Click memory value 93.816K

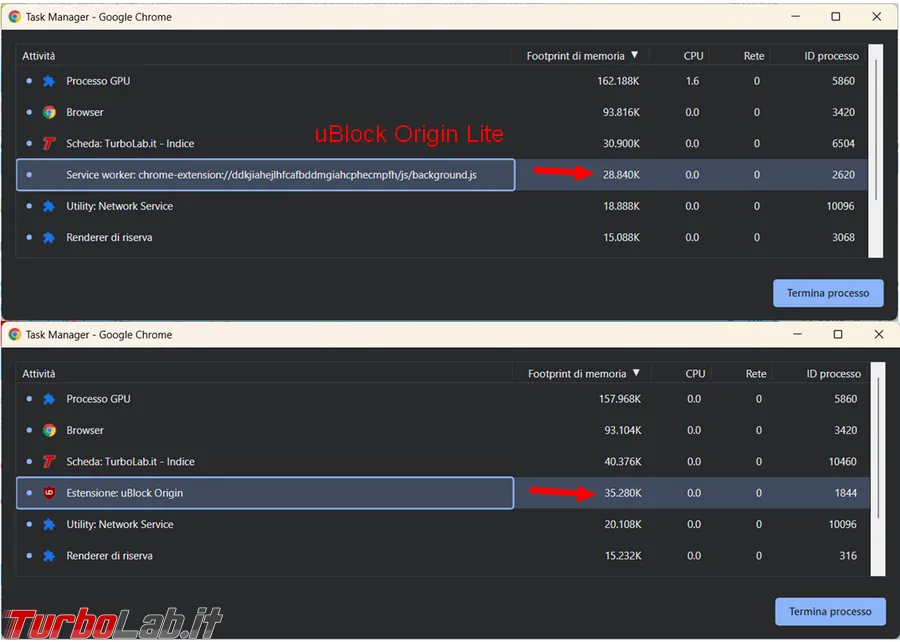[x=621, y=112]
